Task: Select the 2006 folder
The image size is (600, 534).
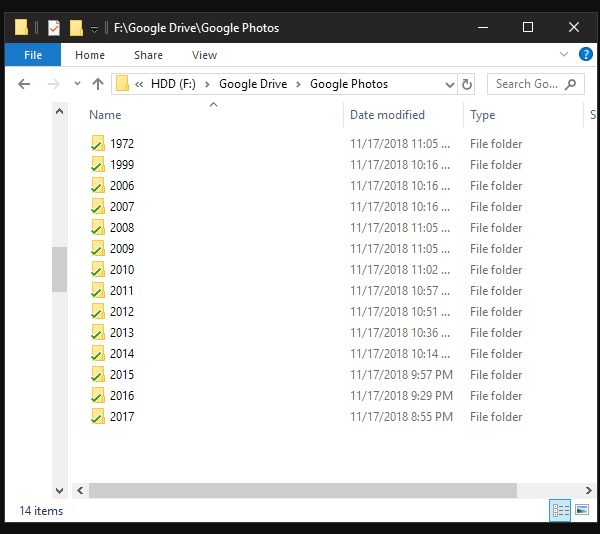Action: 122,186
